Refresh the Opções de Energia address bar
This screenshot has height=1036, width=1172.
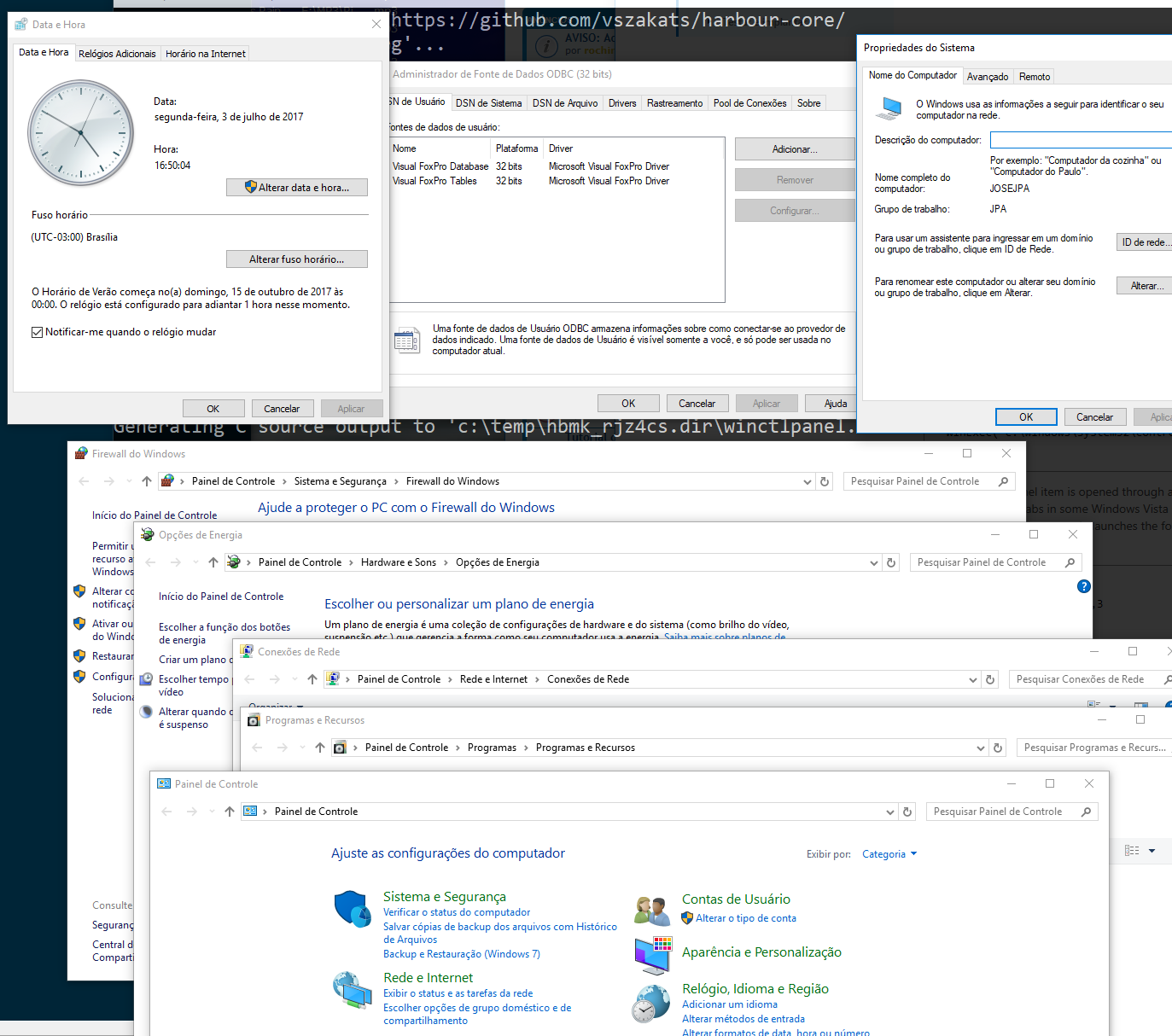(x=891, y=562)
